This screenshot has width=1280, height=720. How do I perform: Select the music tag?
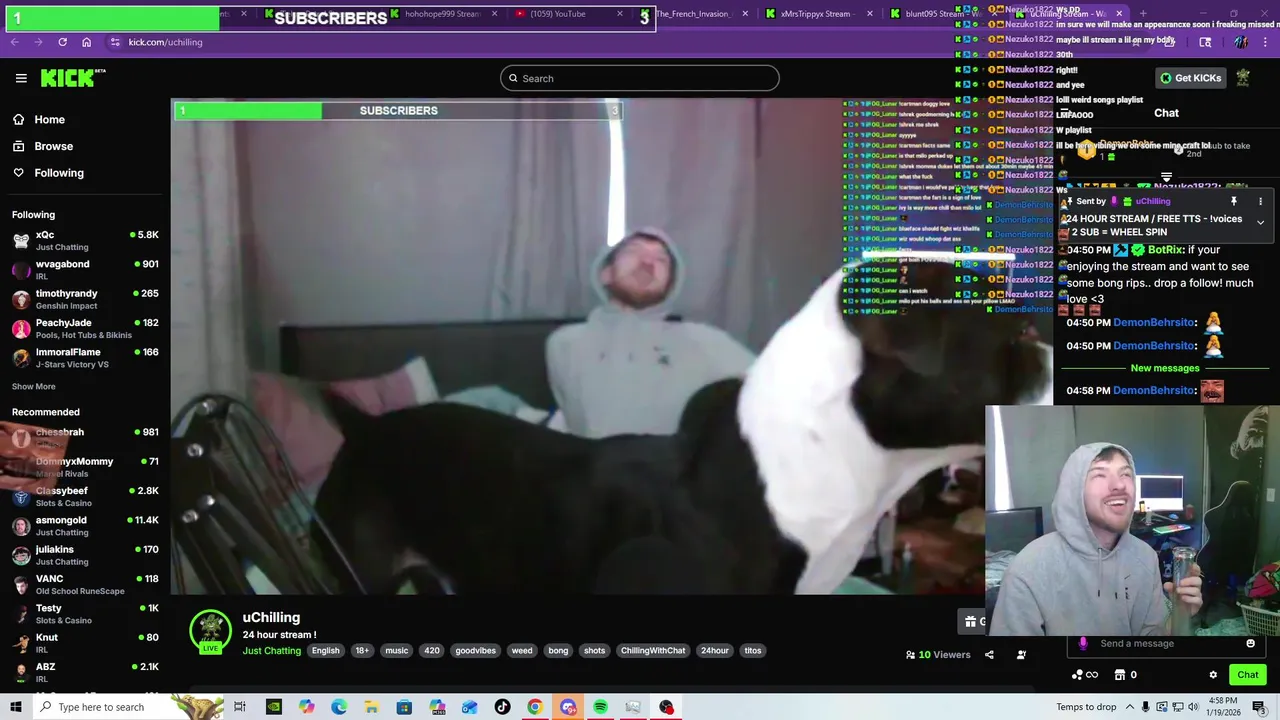(x=397, y=651)
